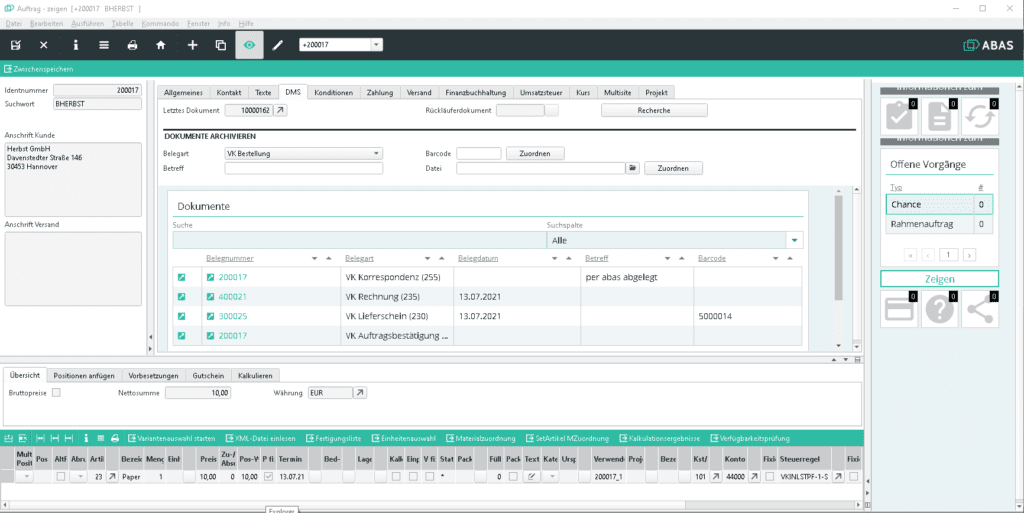Viewport: 1024px width, 513px height.
Task: Open the Bearbeiten menu
Action: [x=46, y=23]
